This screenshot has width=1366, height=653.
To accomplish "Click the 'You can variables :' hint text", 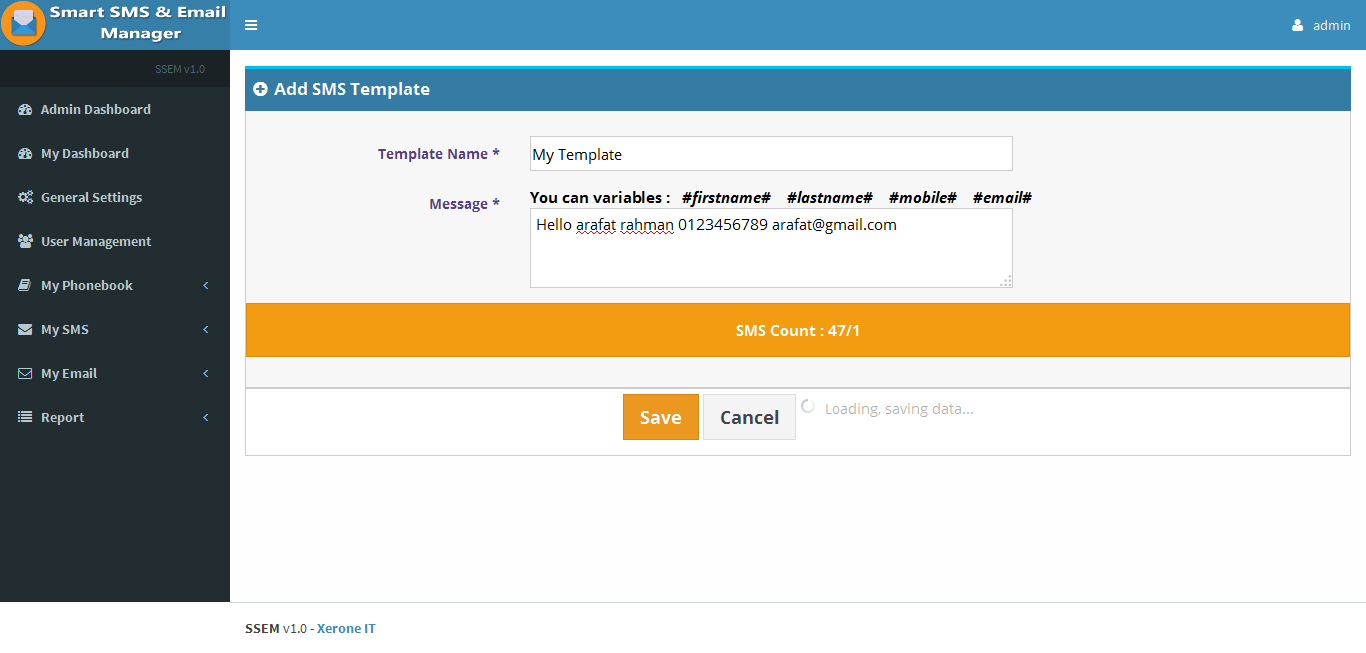I will [x=600, y=197].
